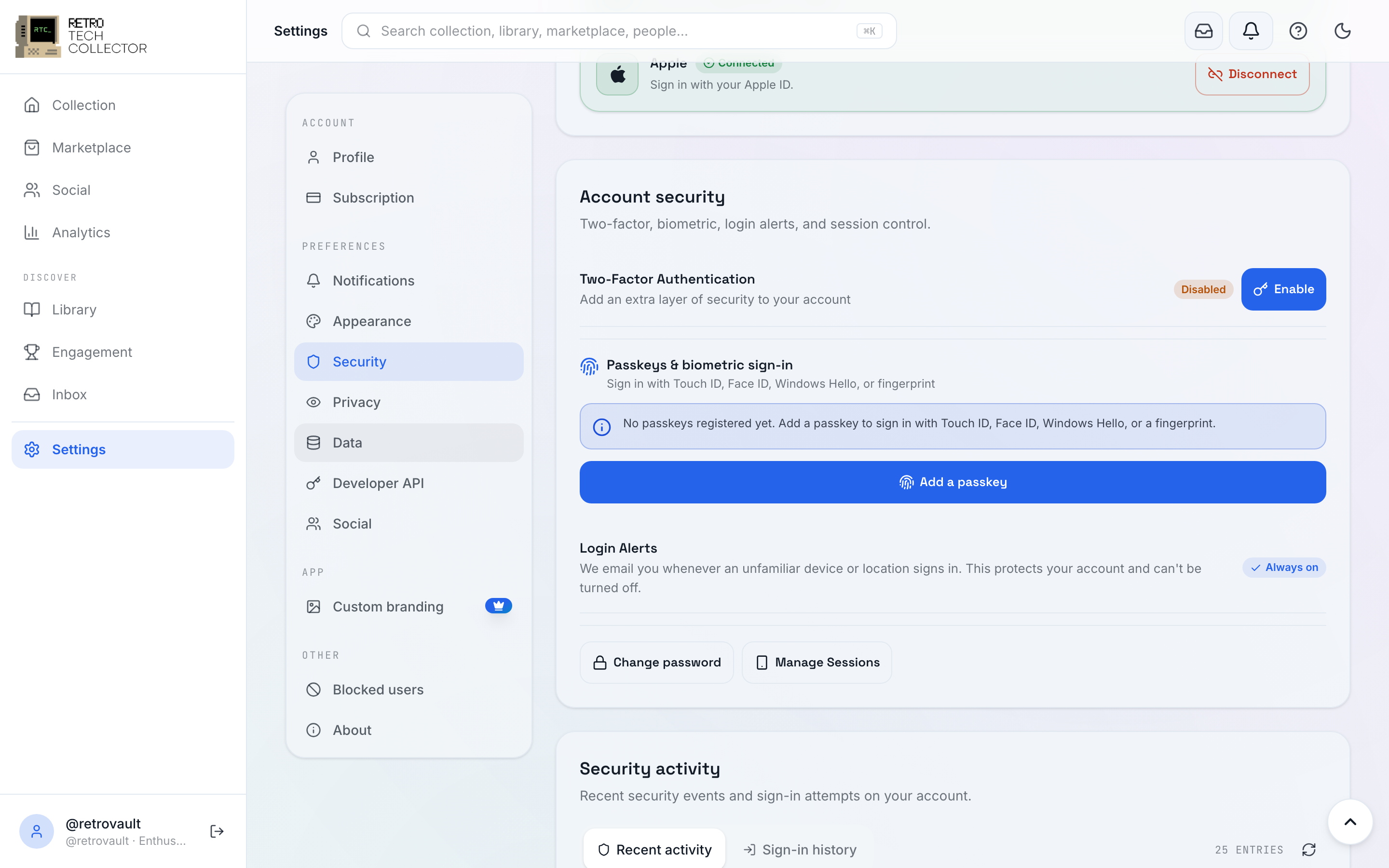The image size is (1389, 868).
Task: Open Marketplace in the sidebar
Action: click(123, 148)
